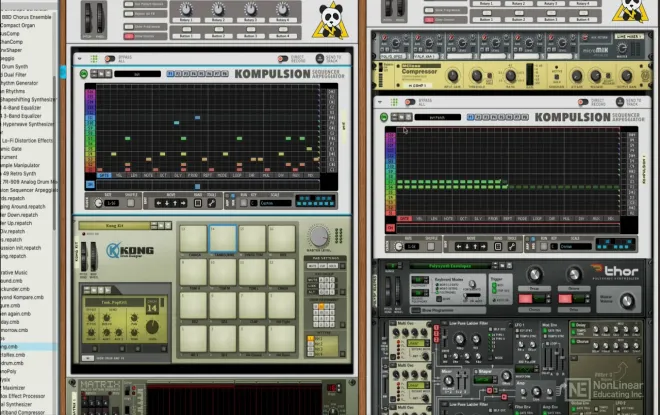Open the Tools wrench on left Kompulsion
660x415 pixels.
[x=211, y=203]
